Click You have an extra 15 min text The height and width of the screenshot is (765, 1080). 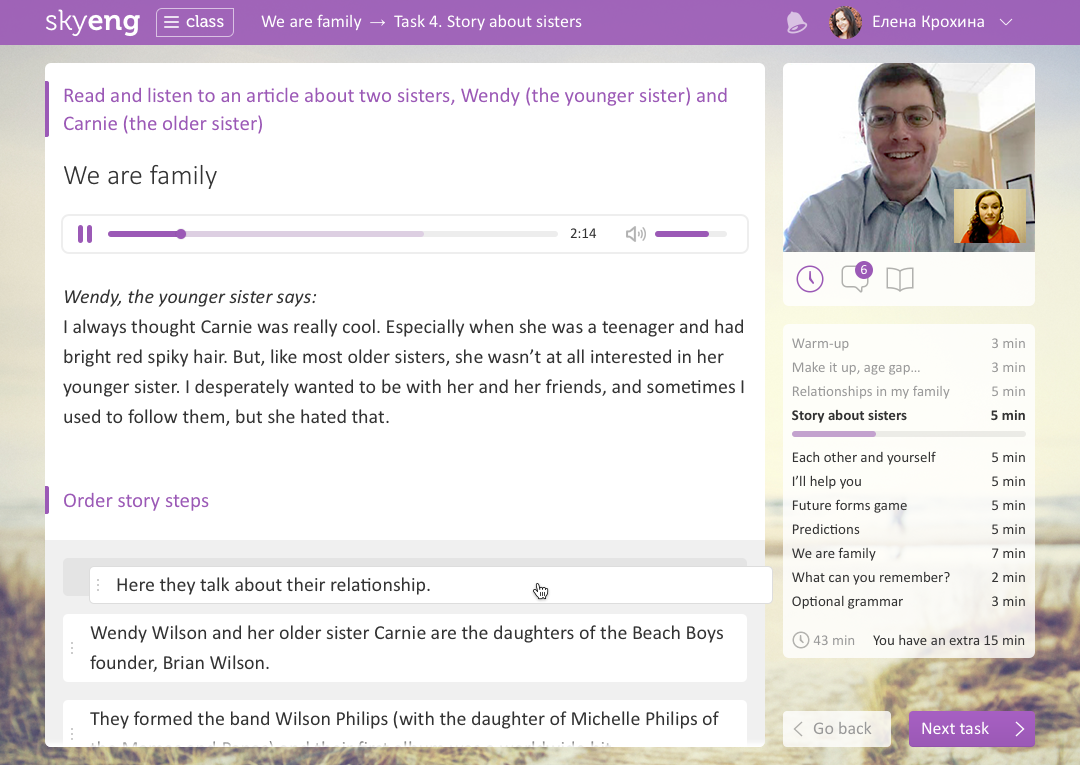coord(948,640)
